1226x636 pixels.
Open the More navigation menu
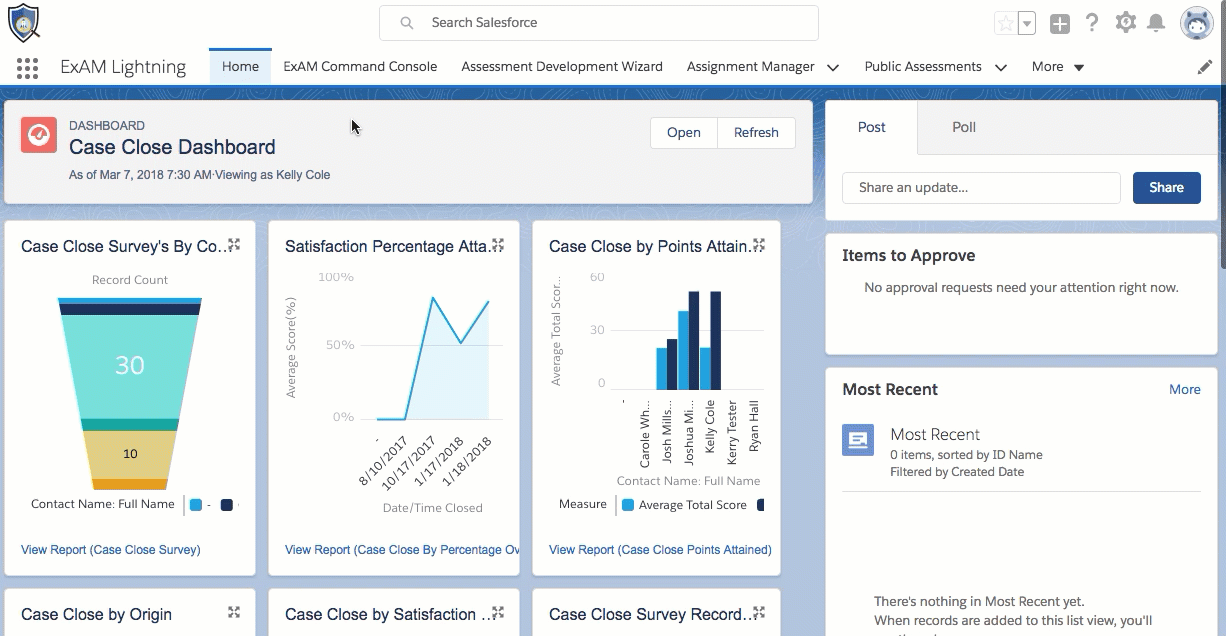click(x=1058, y=67)
